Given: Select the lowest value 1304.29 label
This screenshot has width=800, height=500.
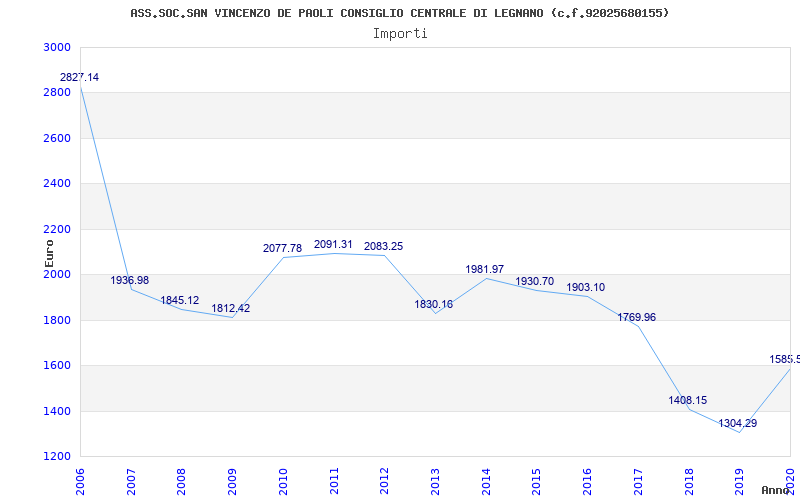Looking at the screenshot, I should point(738,423).
